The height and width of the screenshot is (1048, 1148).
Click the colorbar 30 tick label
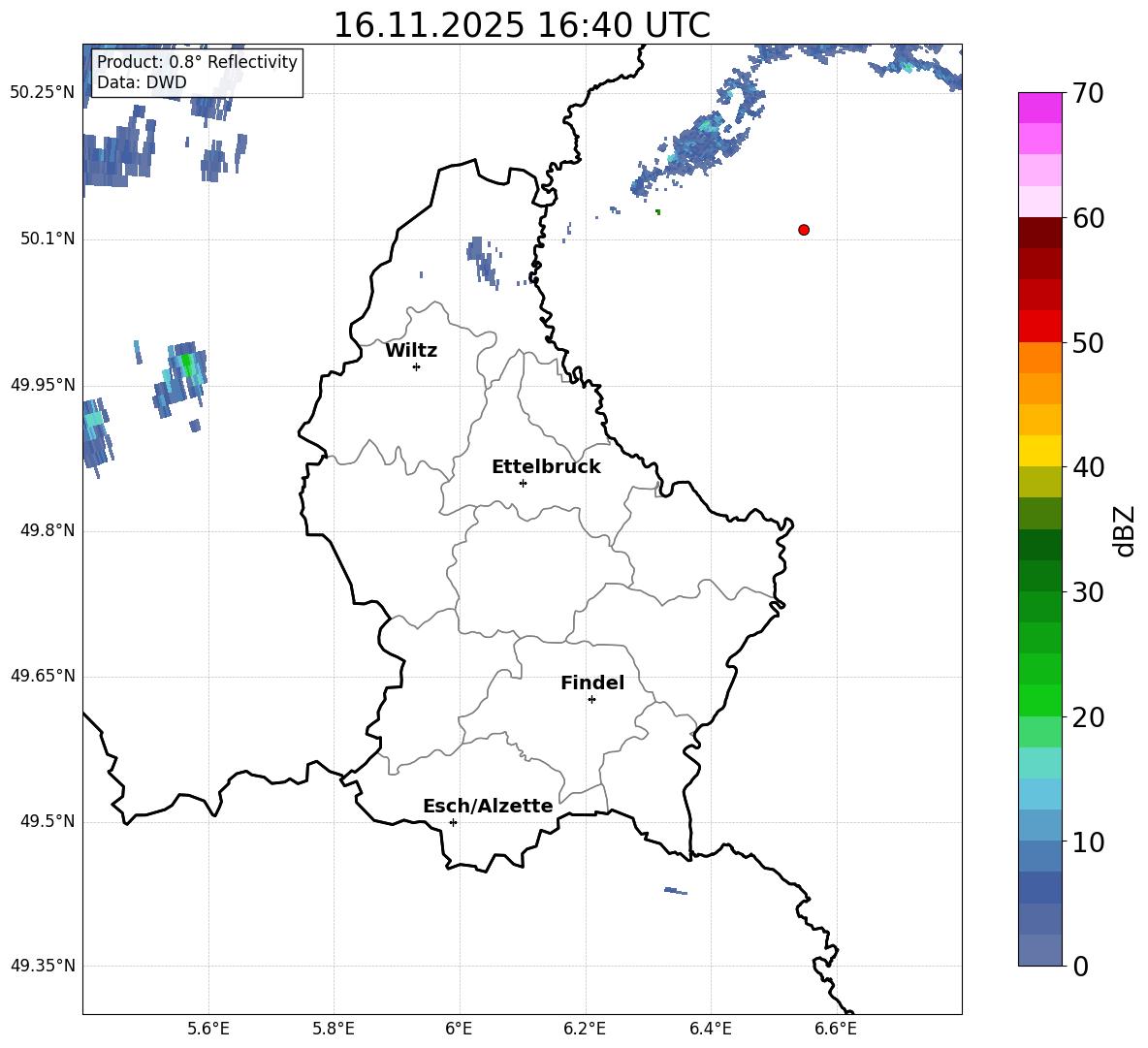1088,592
